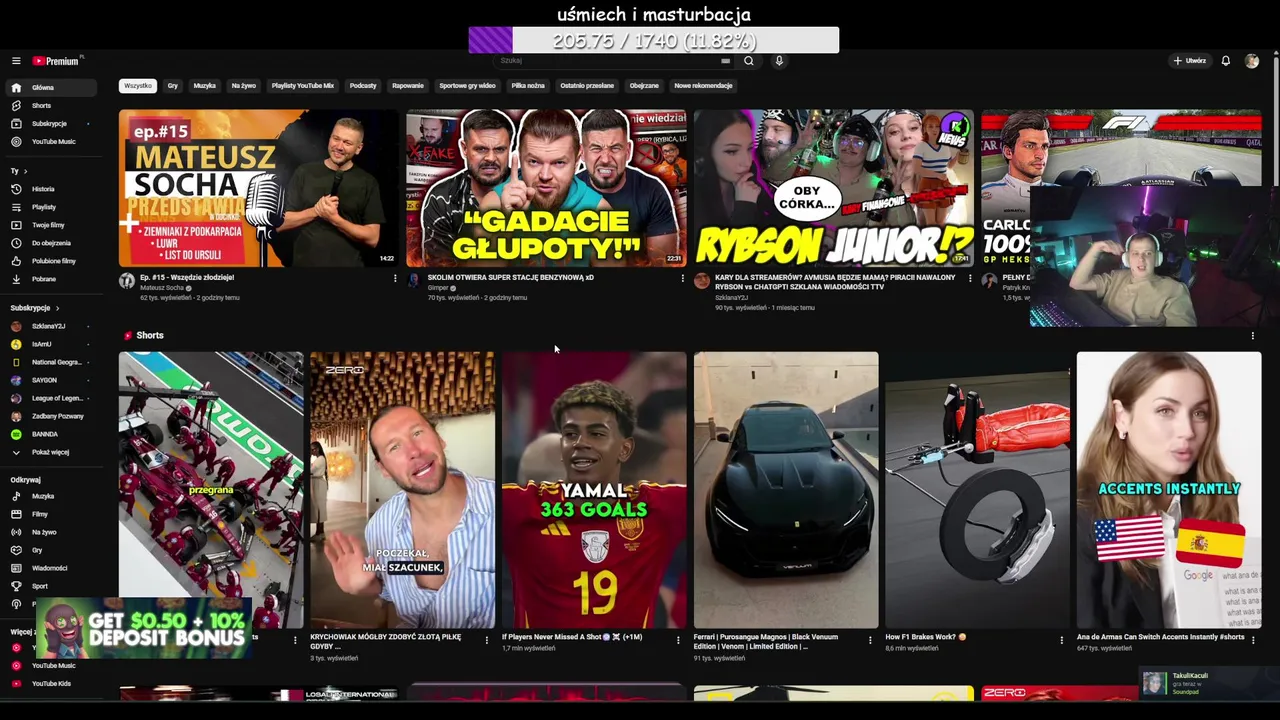
Task: Open account avatar menu
Action: pyautogui.click(x=1251, y=61)
